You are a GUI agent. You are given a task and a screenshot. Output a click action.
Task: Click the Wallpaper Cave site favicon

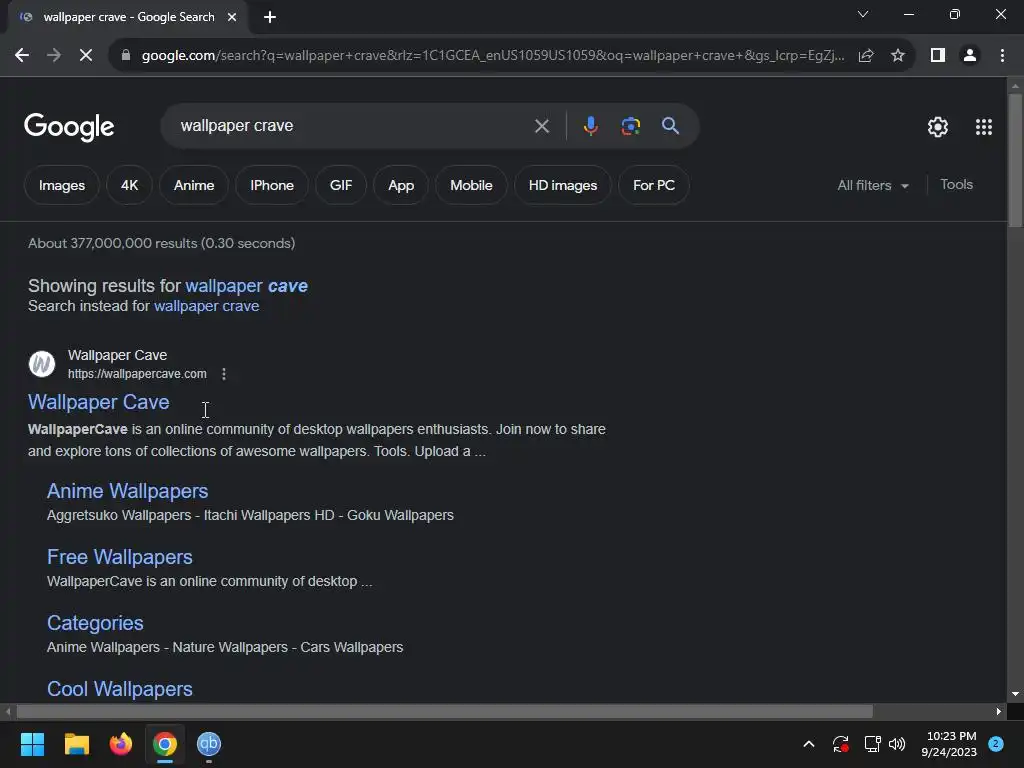pyautogui.click(x=42, y=364)
